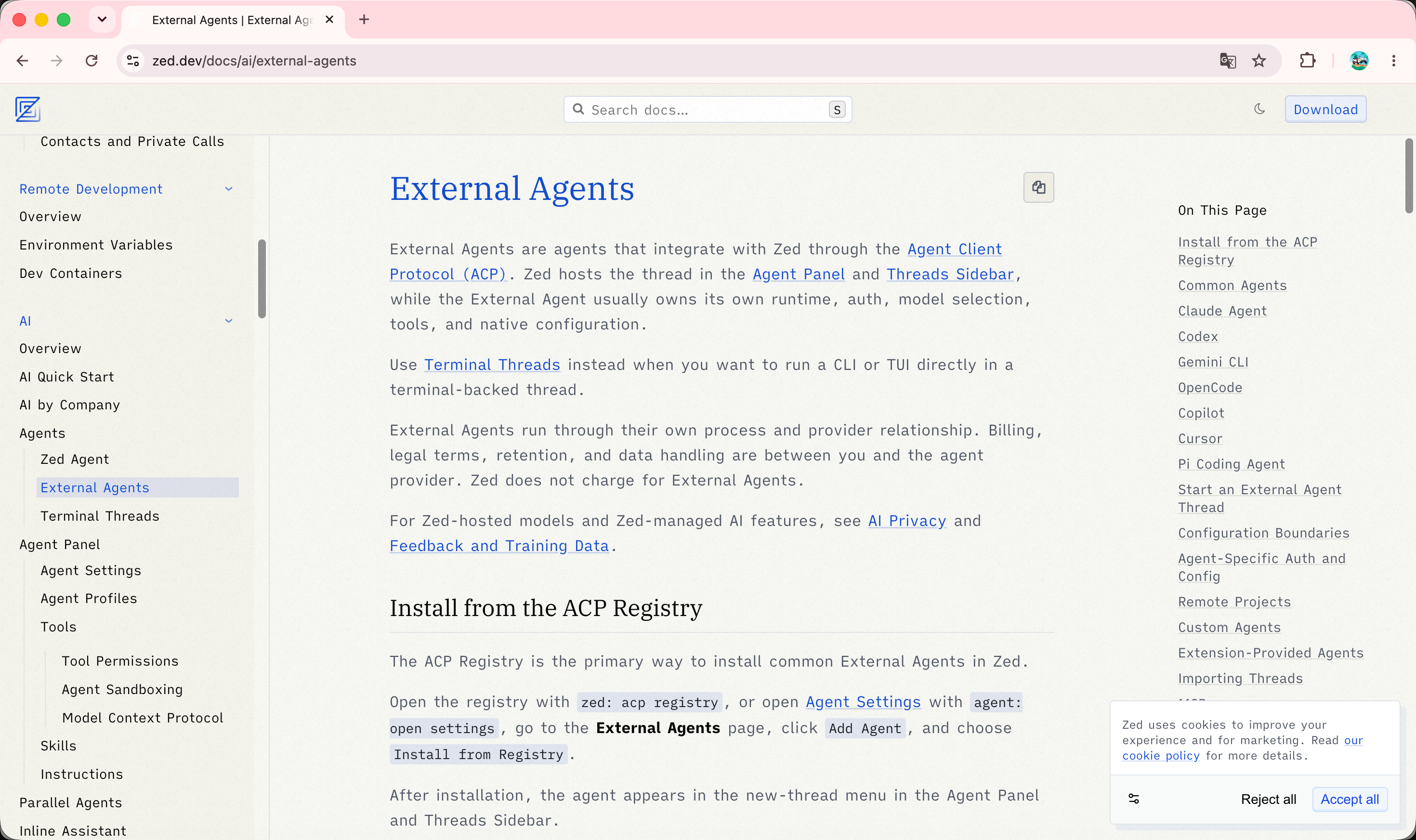Open the Threads Sidebar link
The width and height of the screenshot is (1416, 840).
pyautogui.click(x=950, y=274)
